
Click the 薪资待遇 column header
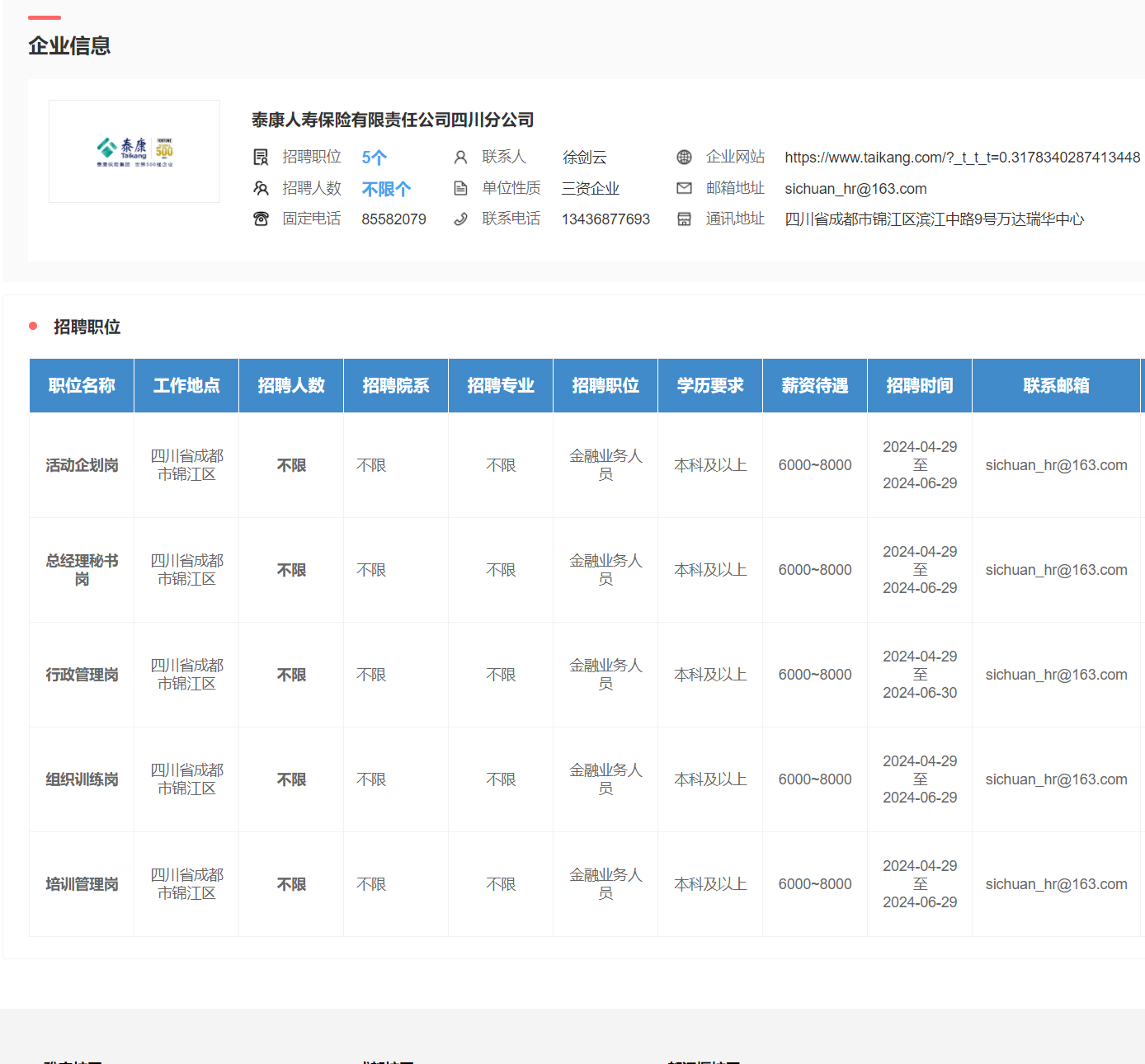point(814,385)
